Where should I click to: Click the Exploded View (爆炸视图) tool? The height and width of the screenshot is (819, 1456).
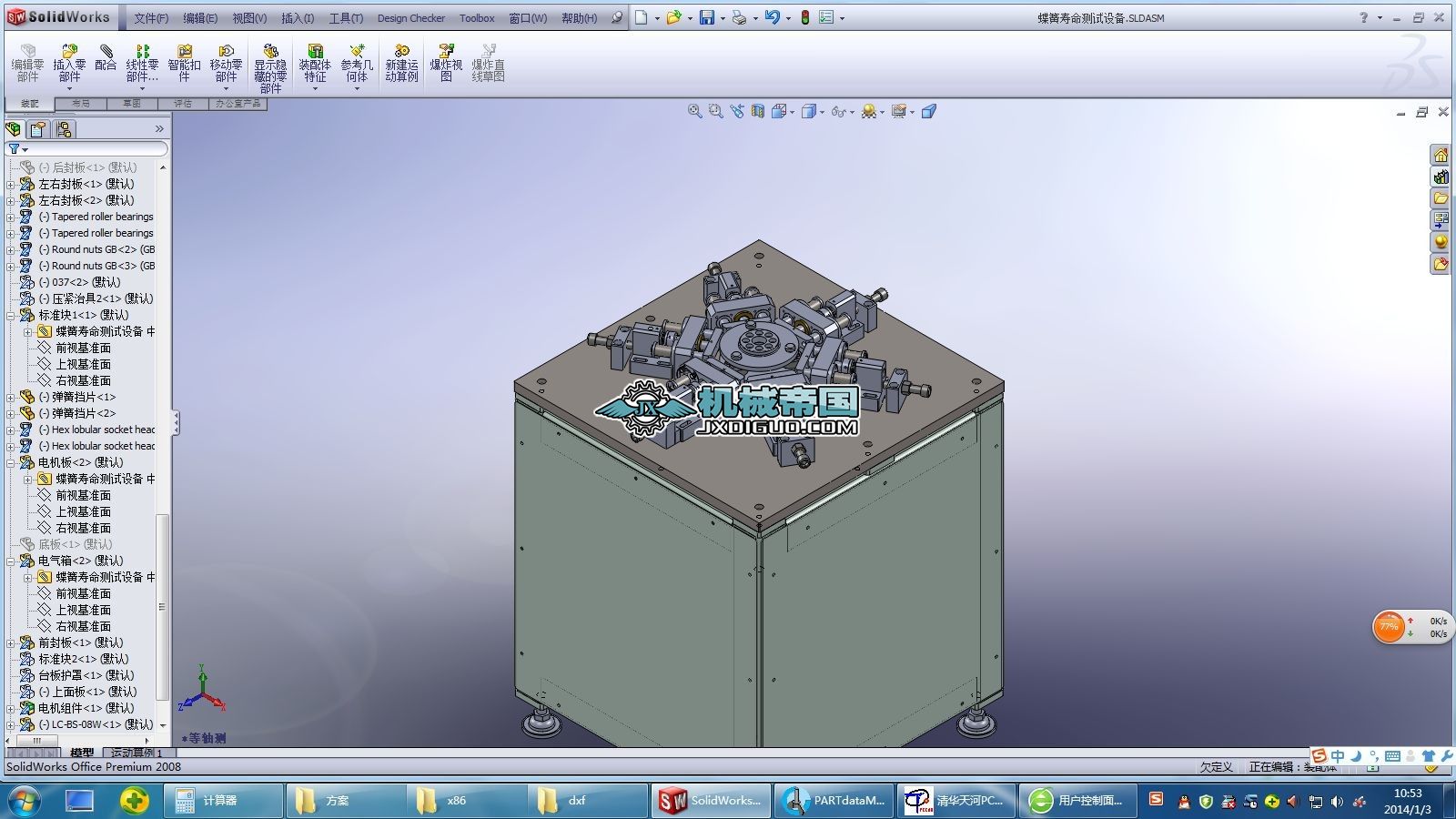click(446, 64)
